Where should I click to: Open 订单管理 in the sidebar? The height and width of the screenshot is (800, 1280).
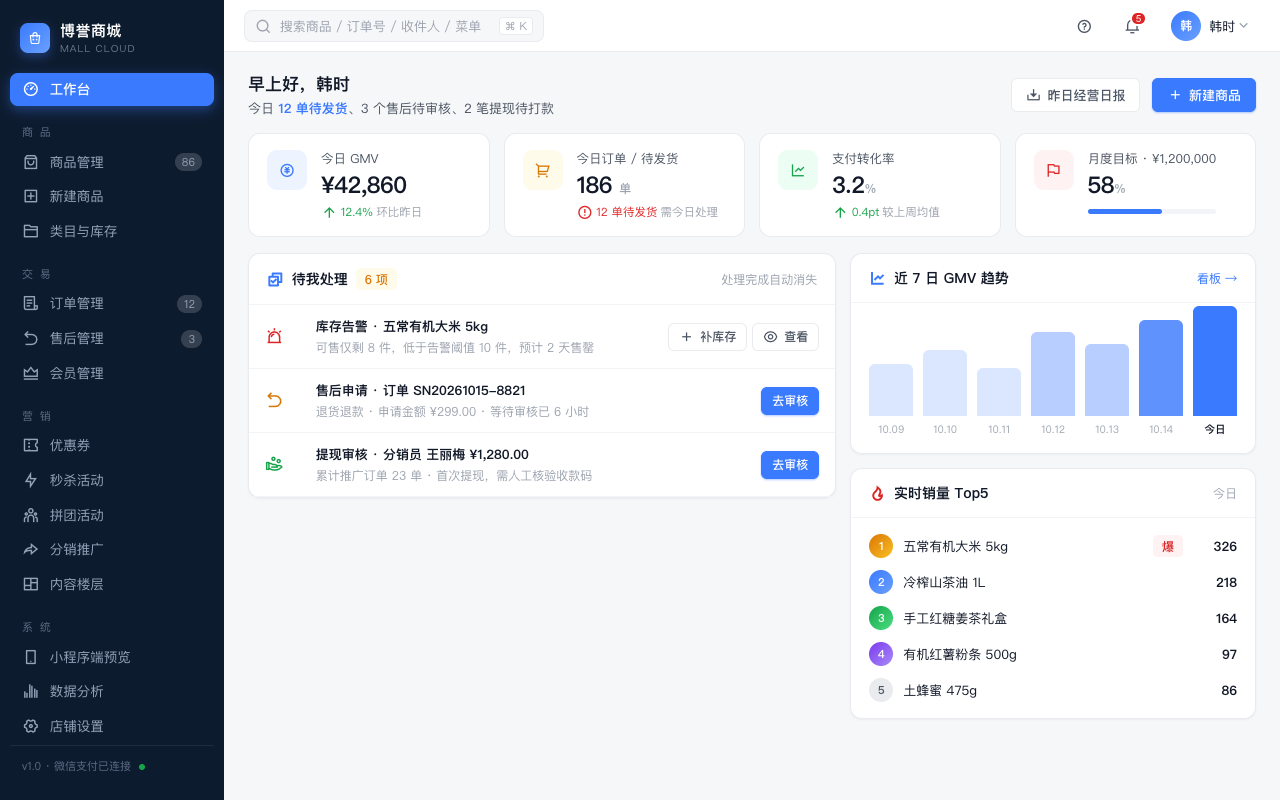112,303
